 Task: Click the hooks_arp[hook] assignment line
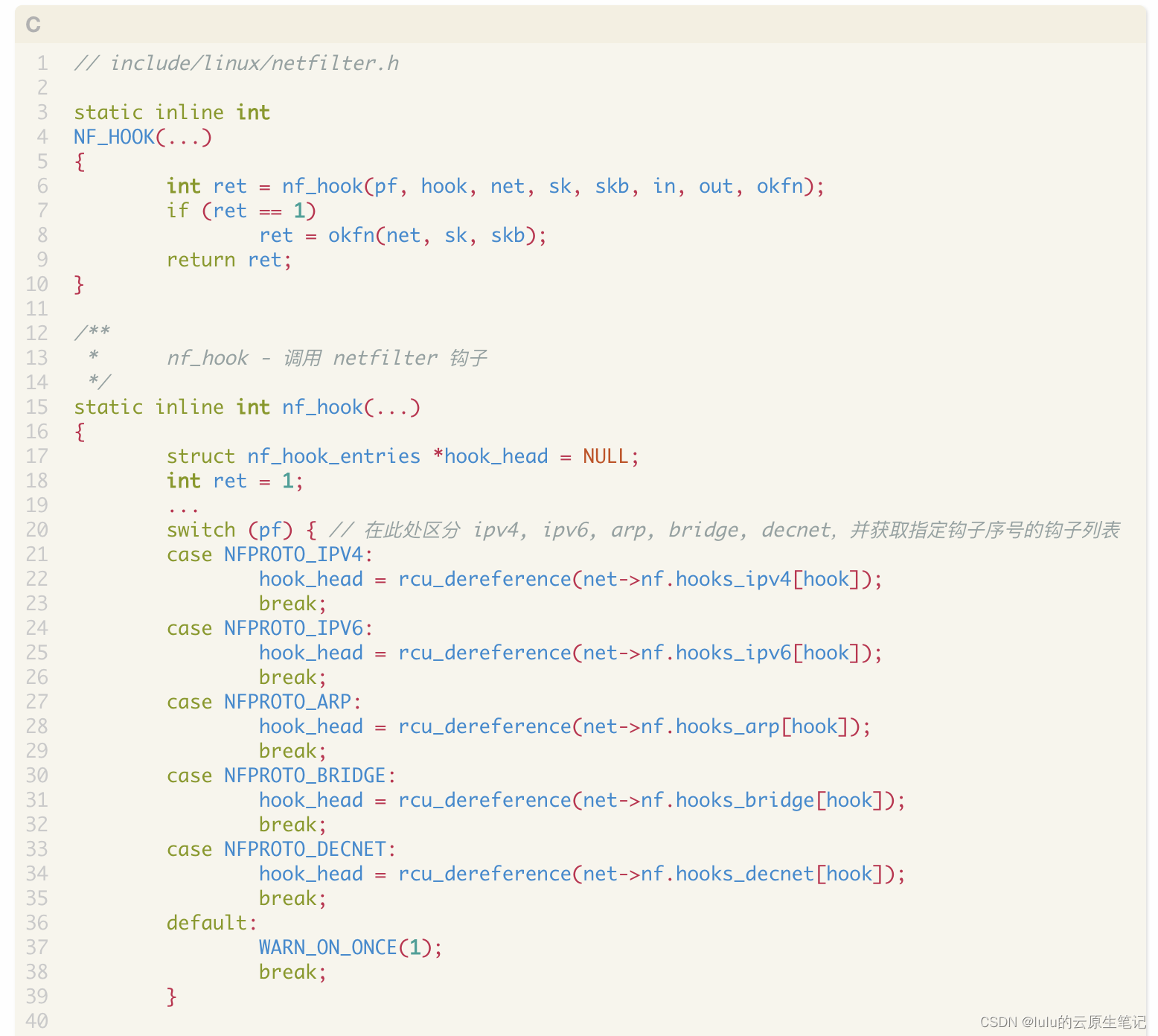point(565,726)
